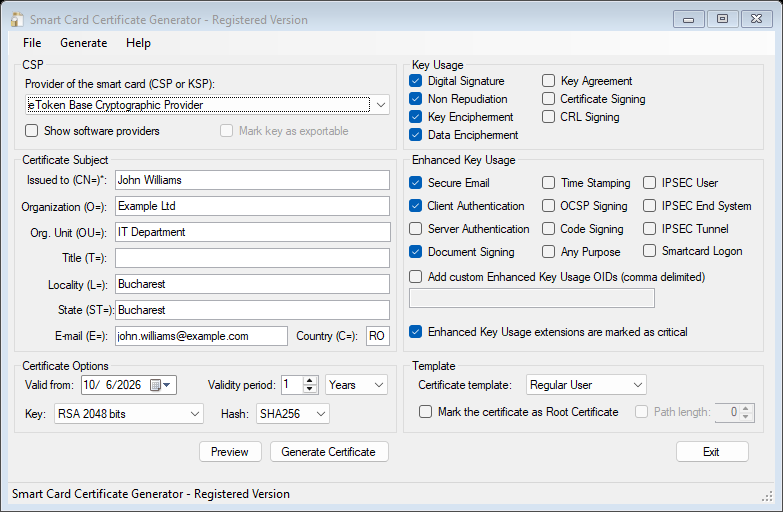Uncheck Secure Email enhanced usage
783x512 pixels.
[x=415, y=183]
